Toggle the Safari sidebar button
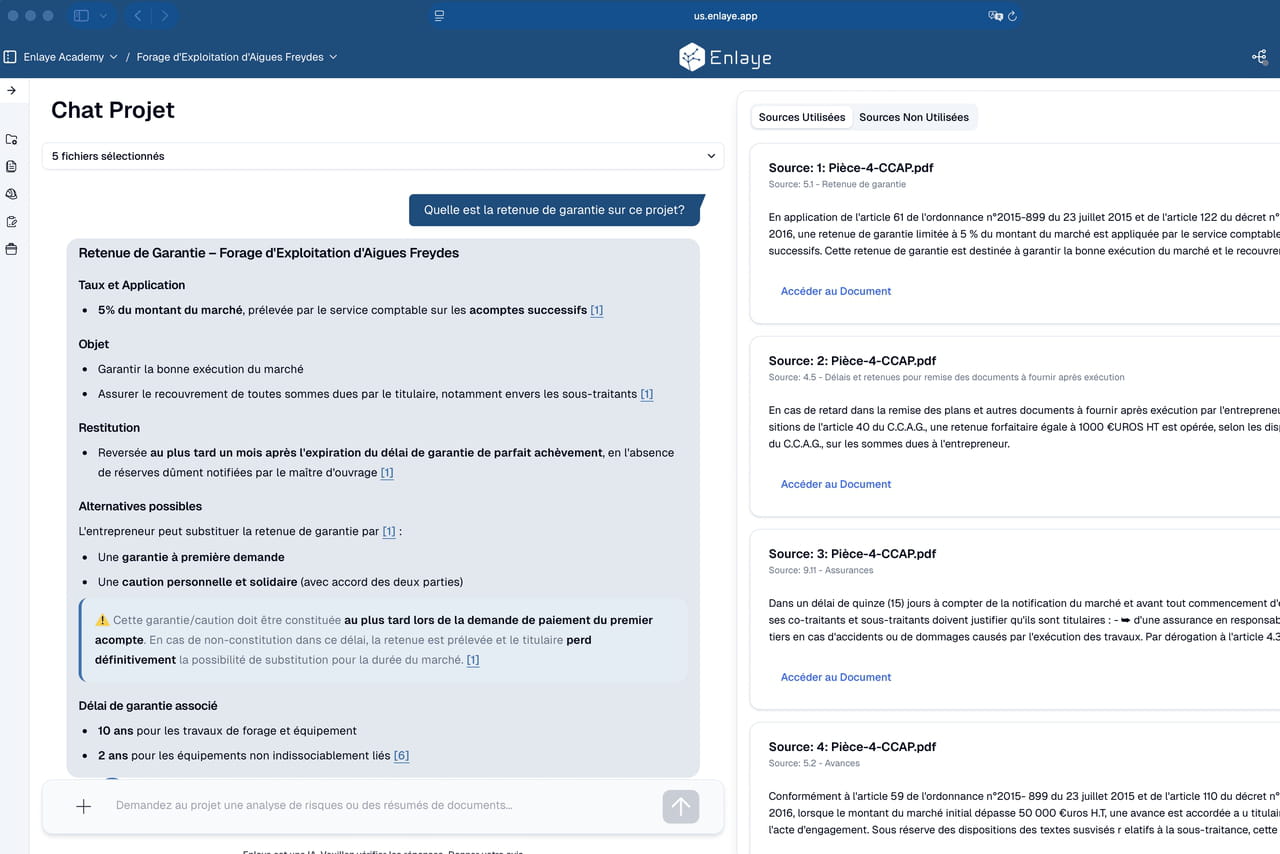Image resolution: width=1280 pixels, height=854 pixels. (81, 16)
